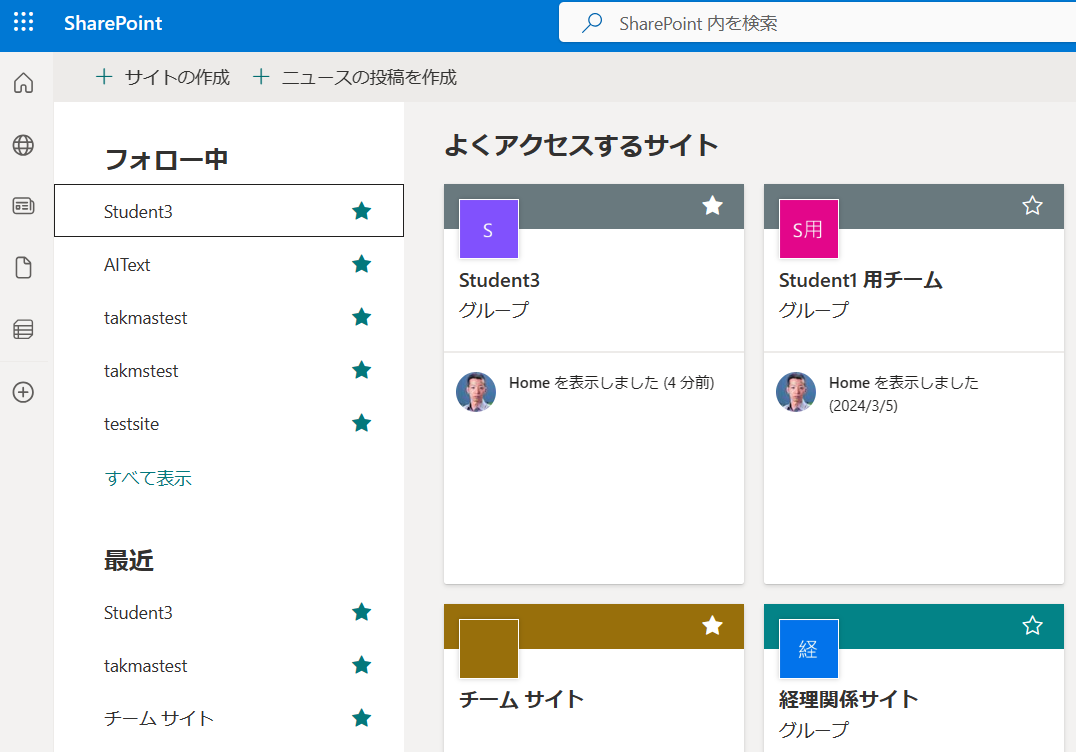The width and height of the screenshot is (1076, 752).
Task: Click the フォロー中 section heading
Action: [166, 159]
